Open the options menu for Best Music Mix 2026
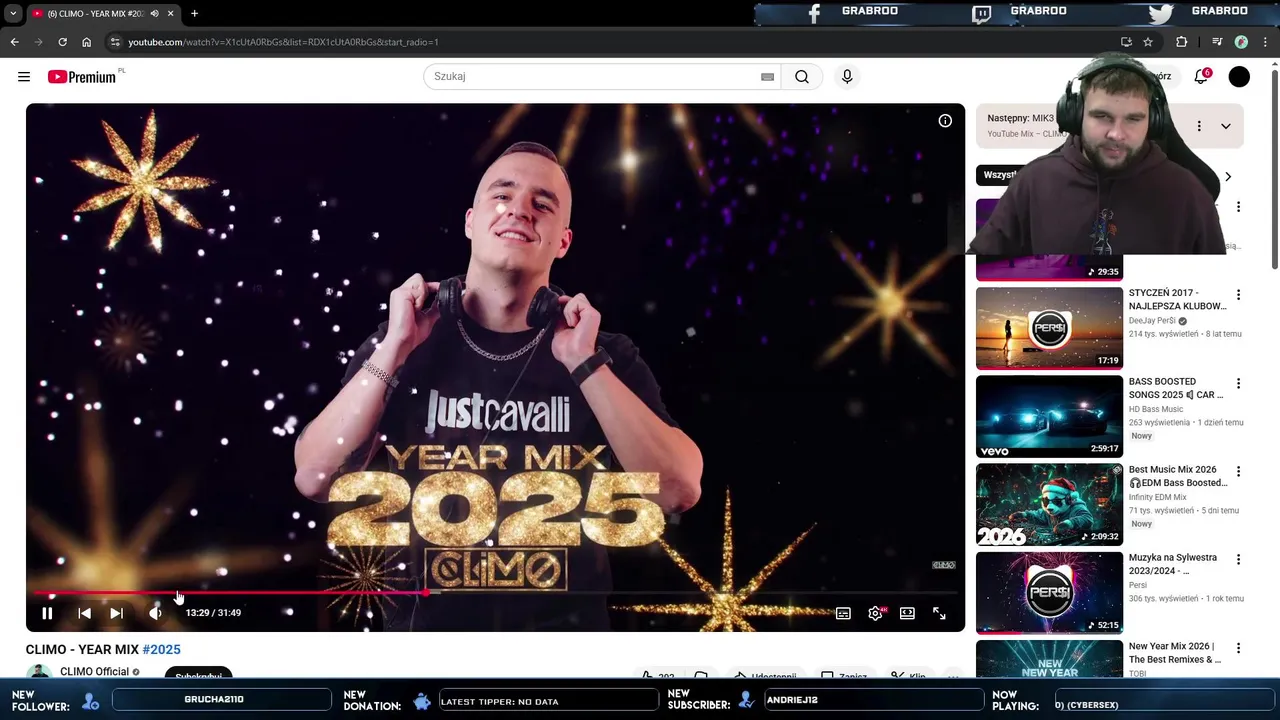Image resolution: width=1280 pixels, height=720 pixels. [x=1238, y=471]
